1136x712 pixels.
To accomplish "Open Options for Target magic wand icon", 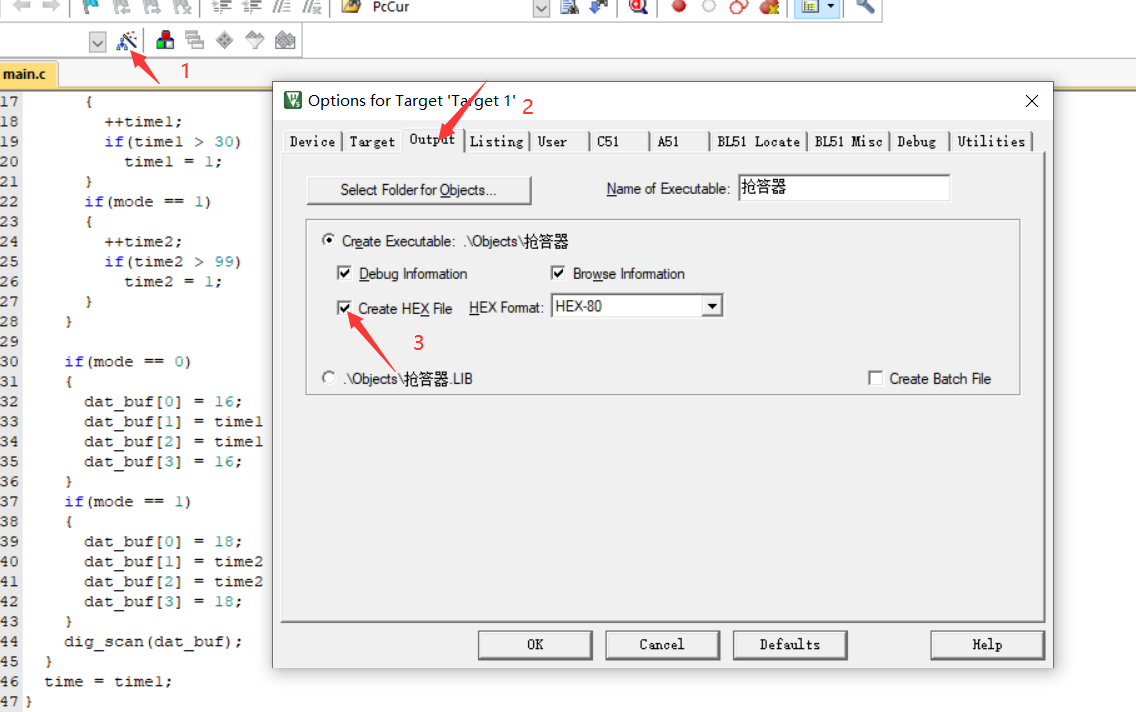I will pyautogui.click(x=127, y=41).
